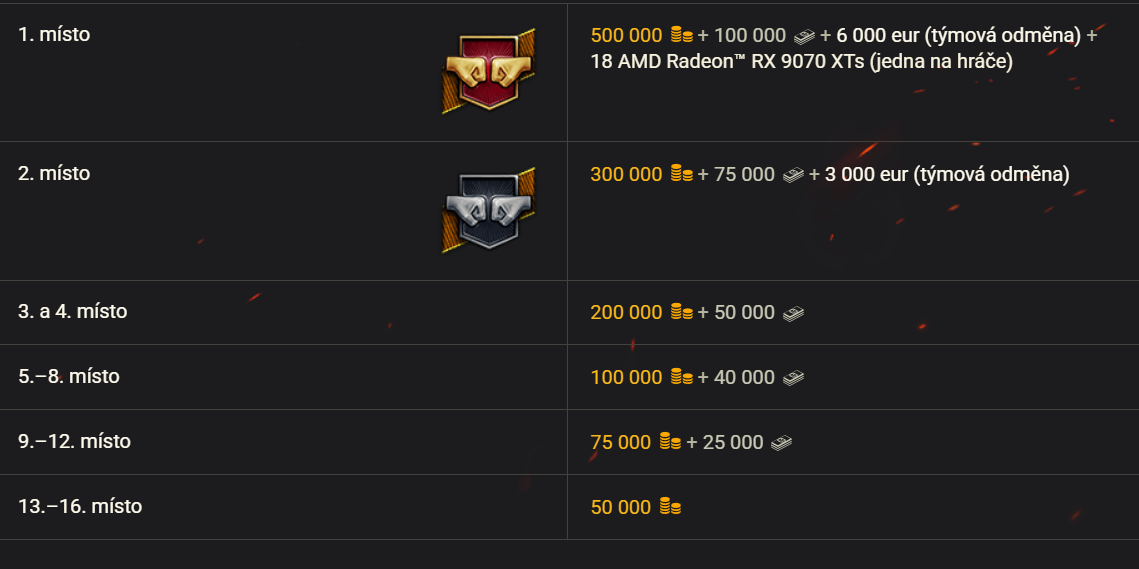Image resolution: width=1139 pixels, height=569 pixels.
Task: Click gold coins icon beside 200 000
Action: [x=682, y=313]
